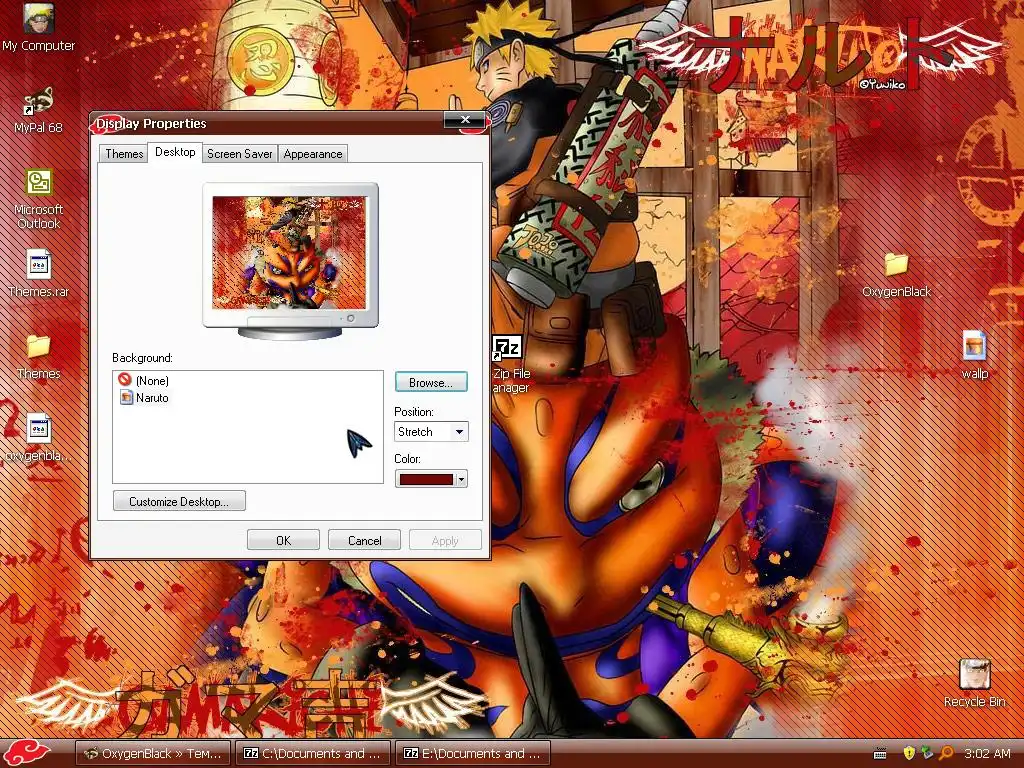Select the Themes.rar file icon
The width and height of the screenshot is (1024, 768).
[x=39, y=265]
